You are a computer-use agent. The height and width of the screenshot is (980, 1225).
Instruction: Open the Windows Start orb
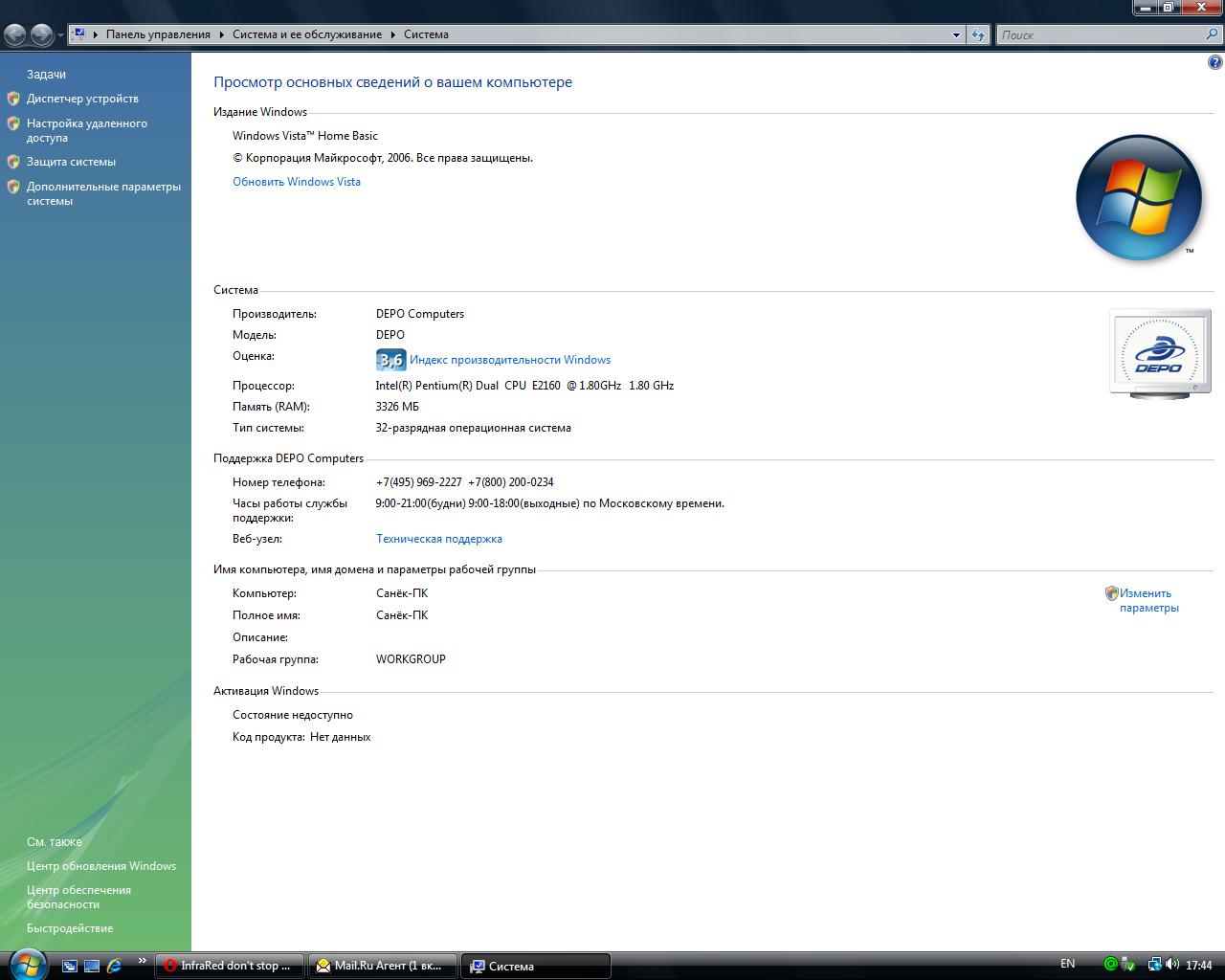(27, 964)
